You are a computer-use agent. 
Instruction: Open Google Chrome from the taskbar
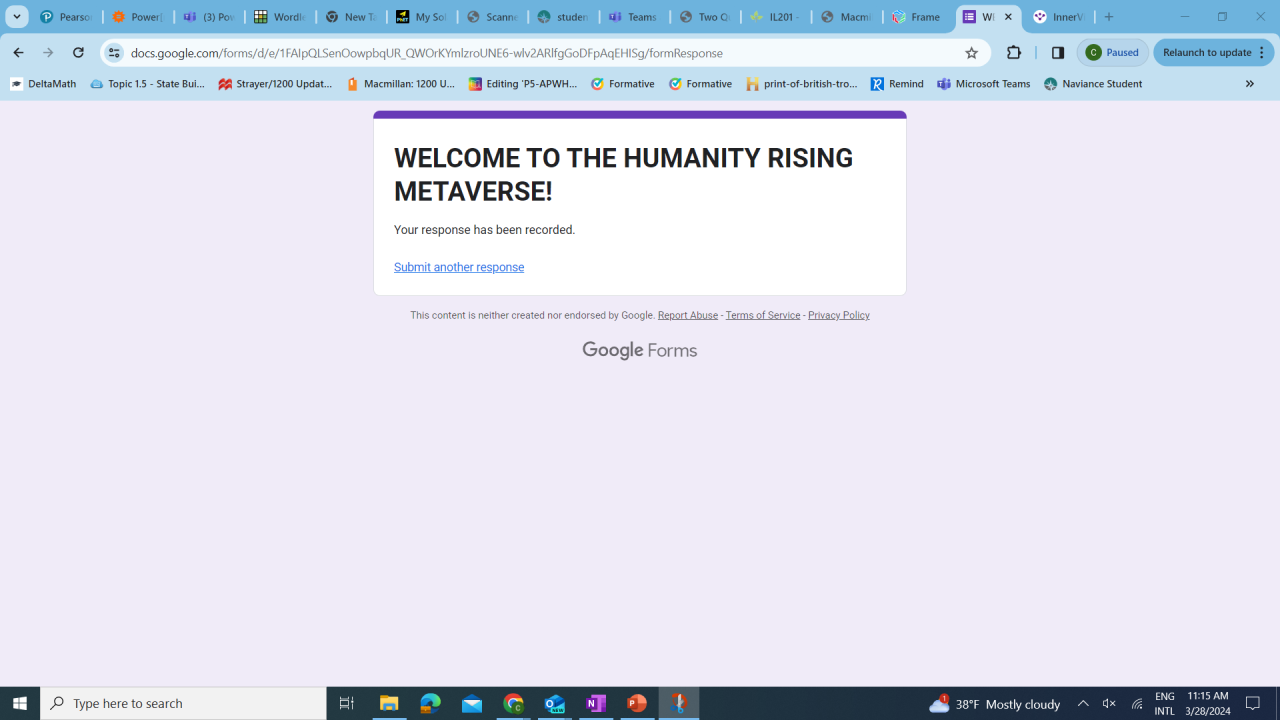point(514,703)
